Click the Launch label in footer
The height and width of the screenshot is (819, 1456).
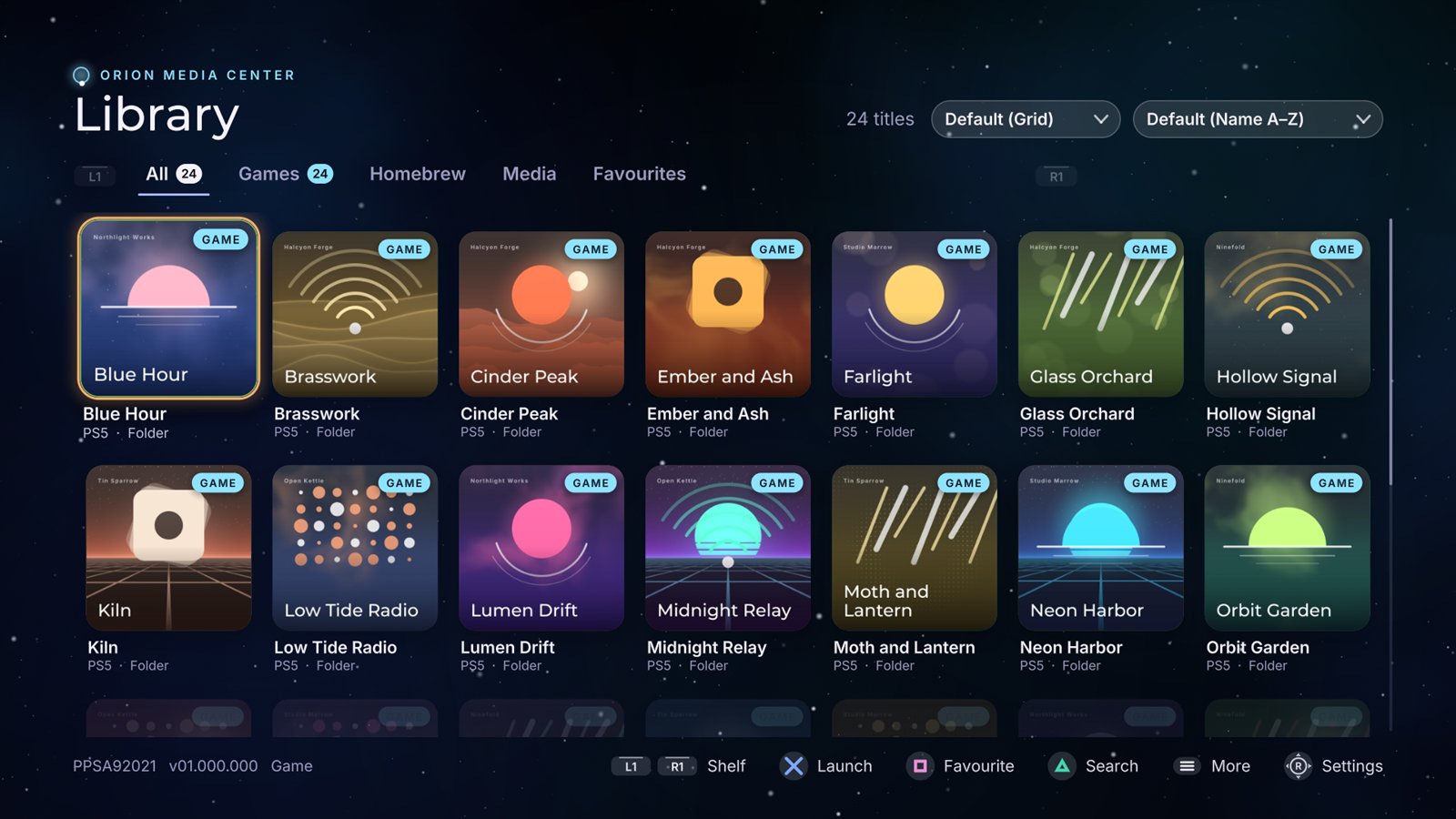(x=844, y=766)
